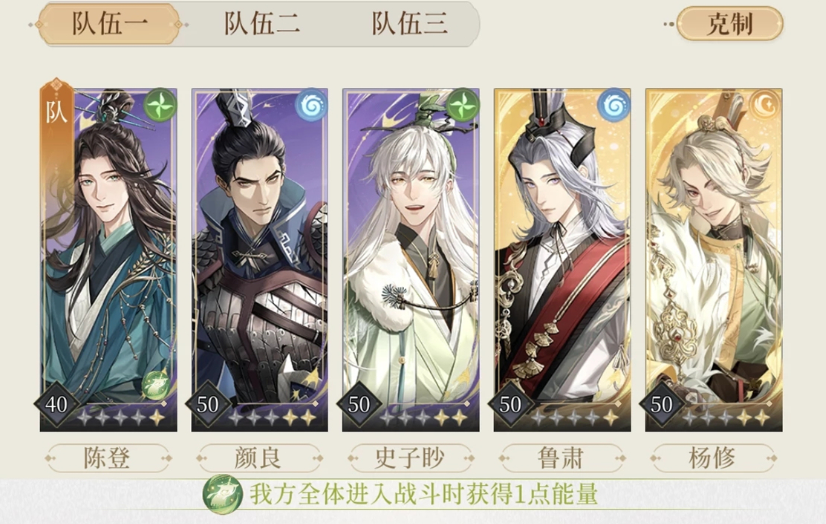Click the blue swirl element icon on 鲁肃's card
Viewport: 826px width, 524px height.
(614, 105)
